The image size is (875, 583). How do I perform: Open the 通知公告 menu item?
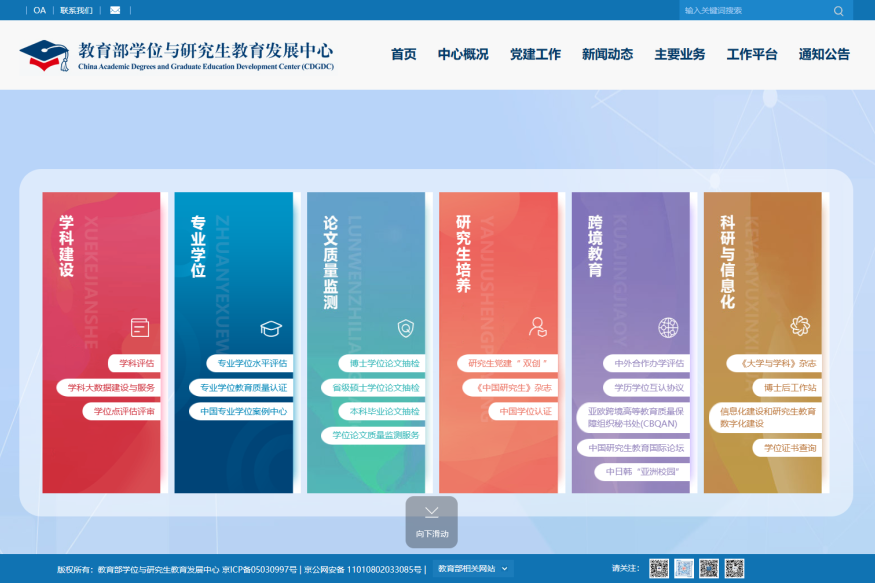pyautogui.click(x=824, y=54)
